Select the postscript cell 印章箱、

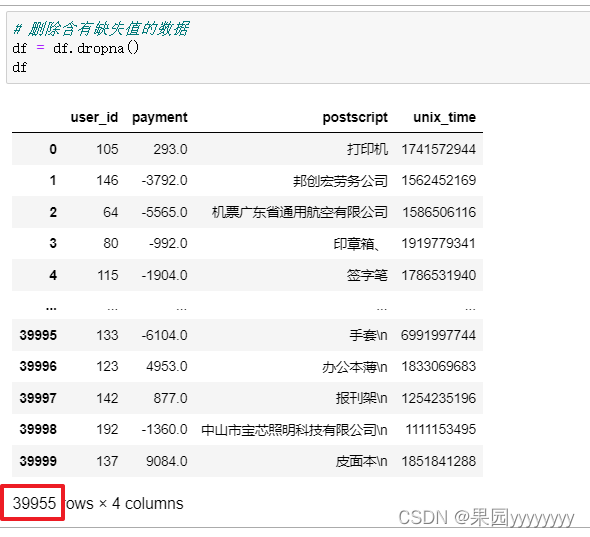click(x=357, y=244)
